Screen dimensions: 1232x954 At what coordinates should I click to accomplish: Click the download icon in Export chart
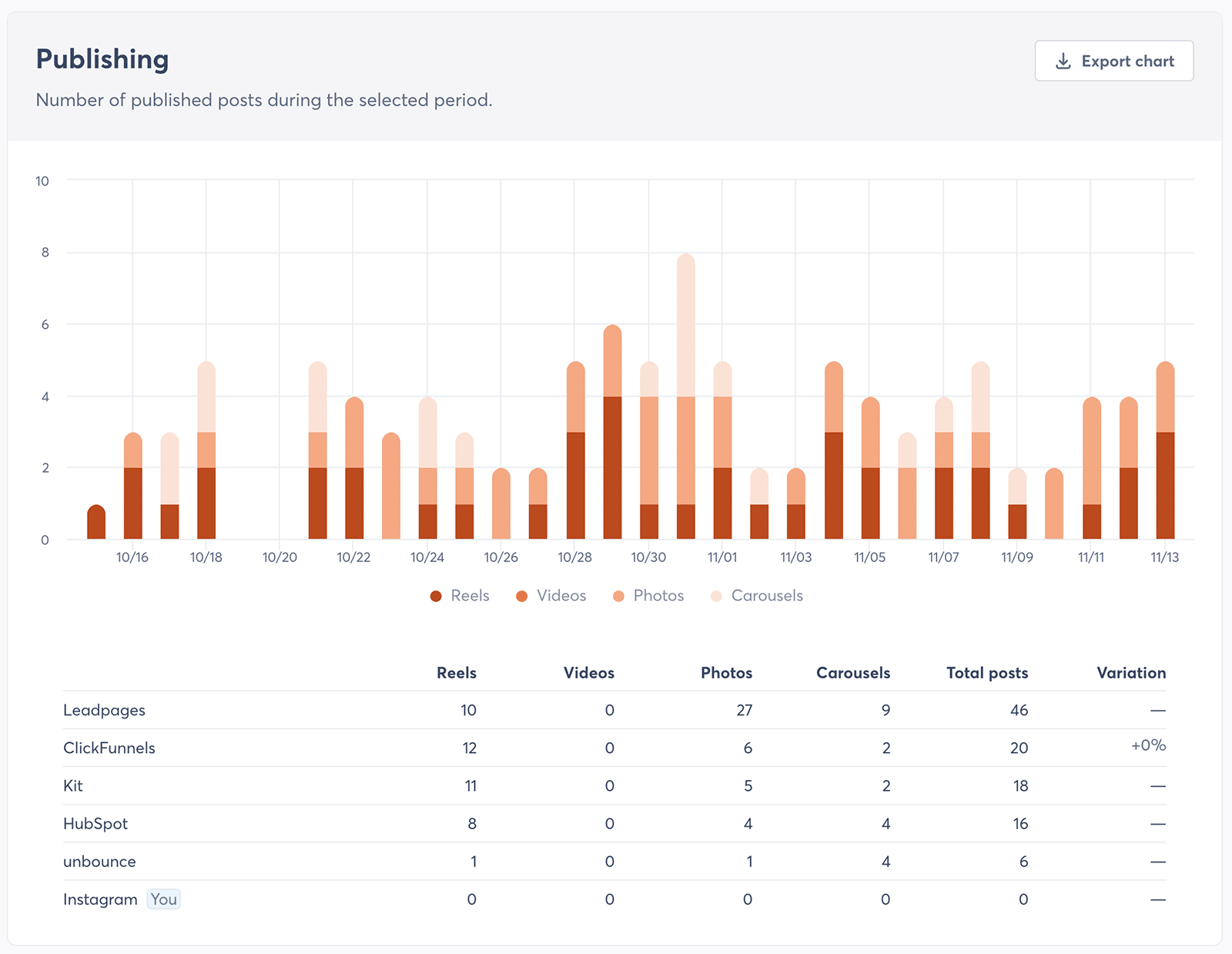(x=1063, y=61)
